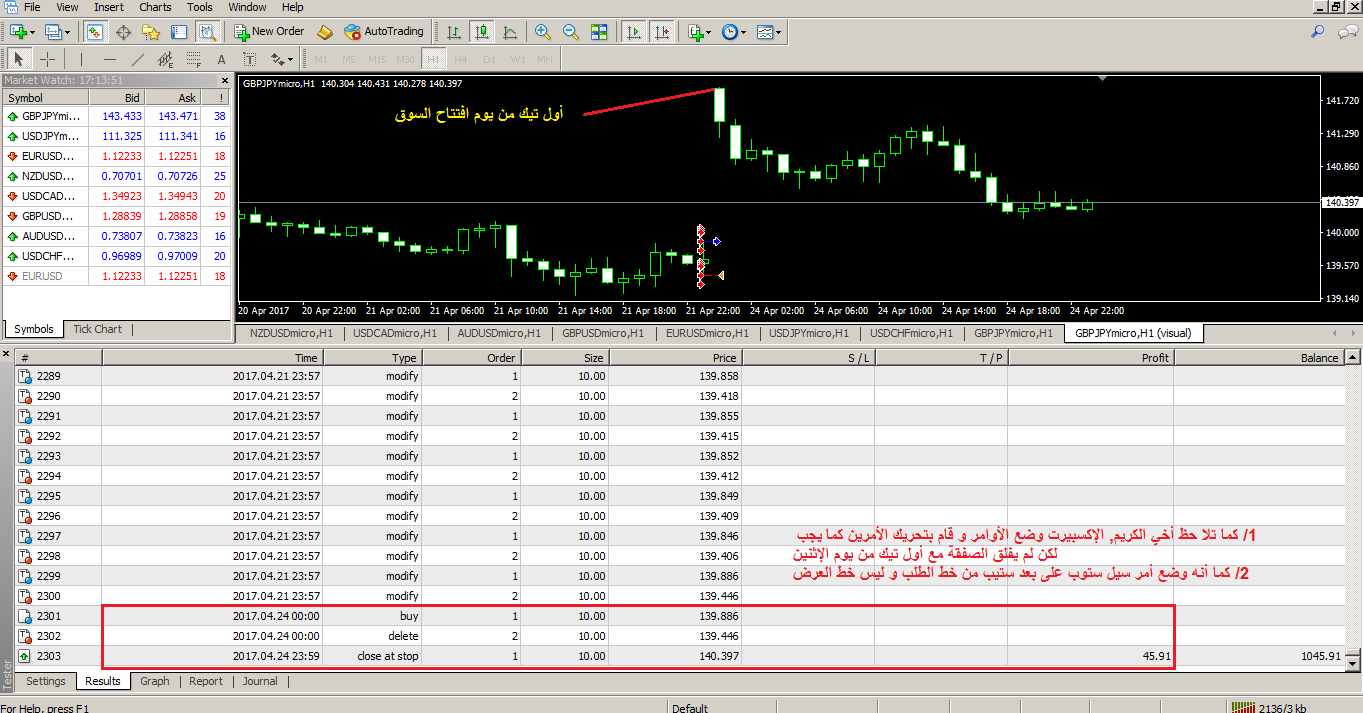Click the New Order button
The width and height of the screenshot is (1363, 713).
(270, 32)
